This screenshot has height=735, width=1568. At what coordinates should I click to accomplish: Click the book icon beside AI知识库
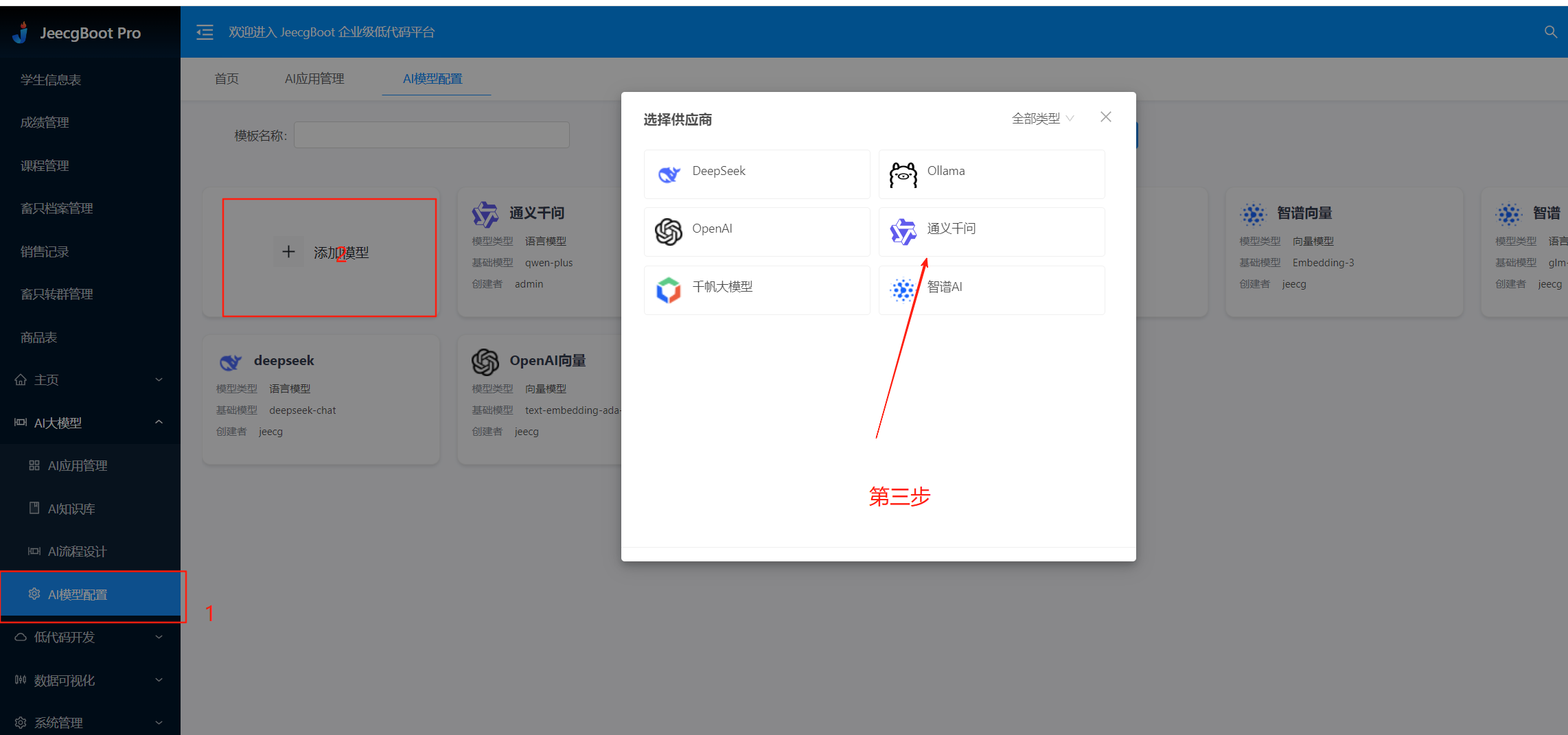tap(34, 508)
